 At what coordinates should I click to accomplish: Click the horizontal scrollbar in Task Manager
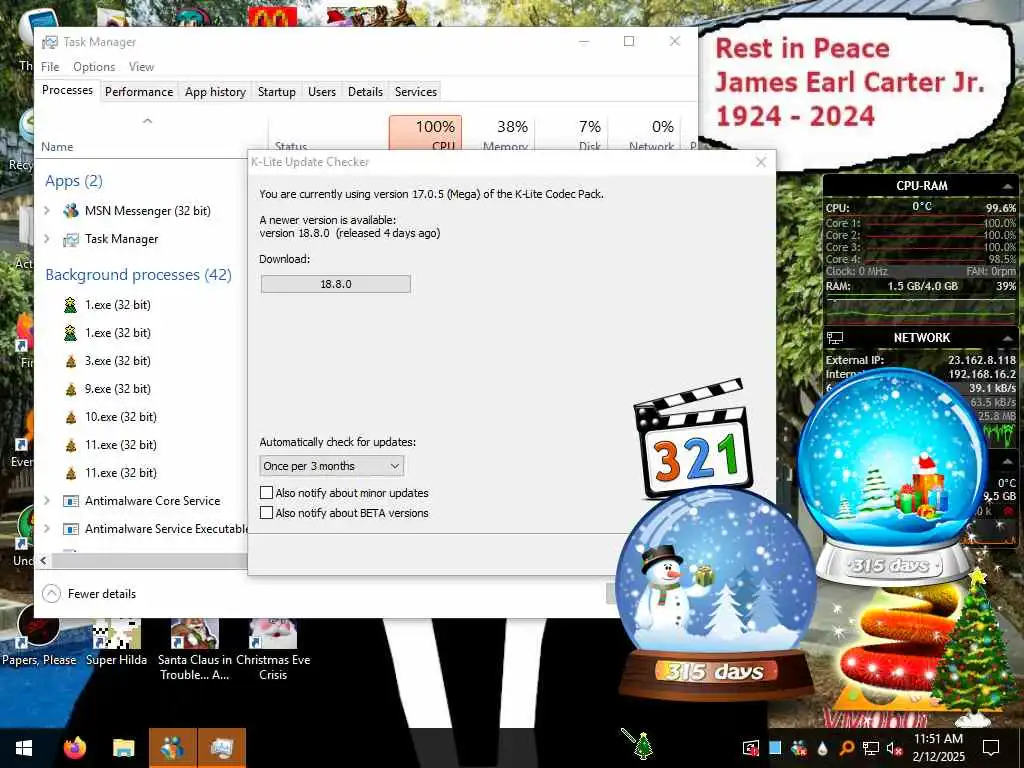click(x=149, y=561)
